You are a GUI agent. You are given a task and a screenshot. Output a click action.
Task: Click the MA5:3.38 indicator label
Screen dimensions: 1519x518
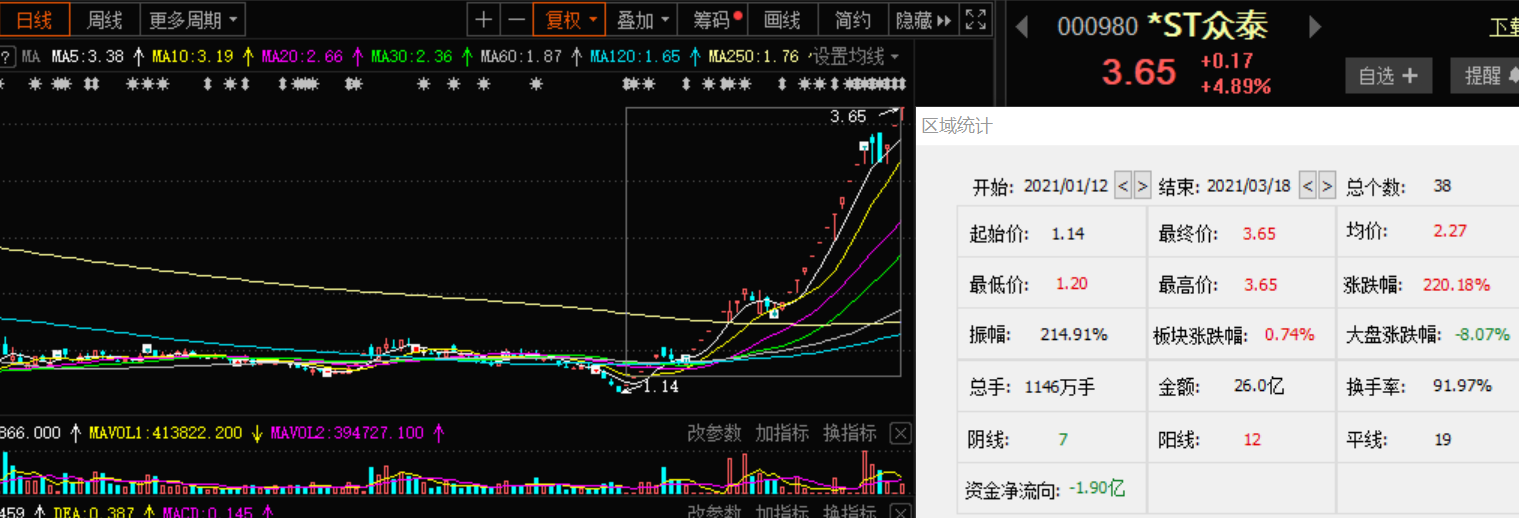87,57
